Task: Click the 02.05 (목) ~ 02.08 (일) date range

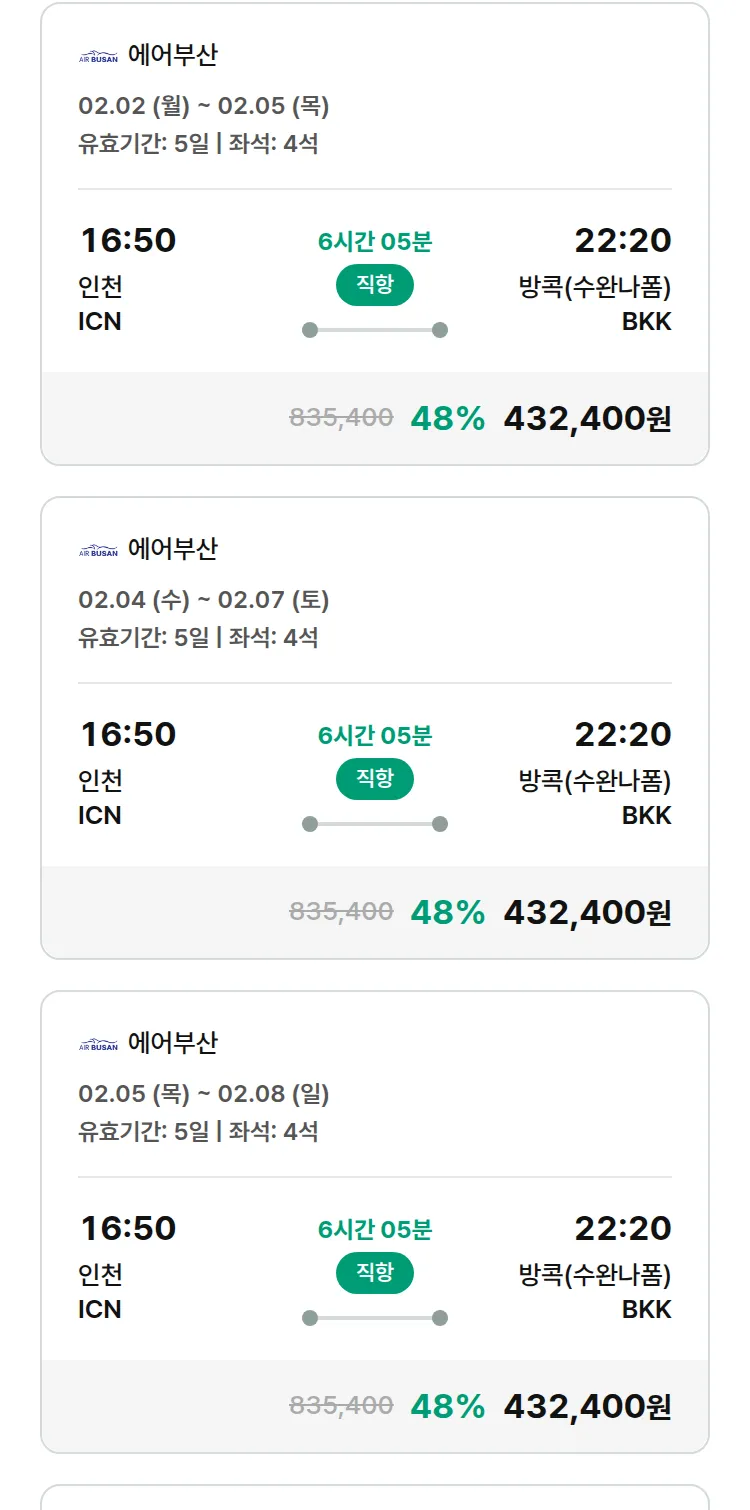Action: coord(204,1094)
